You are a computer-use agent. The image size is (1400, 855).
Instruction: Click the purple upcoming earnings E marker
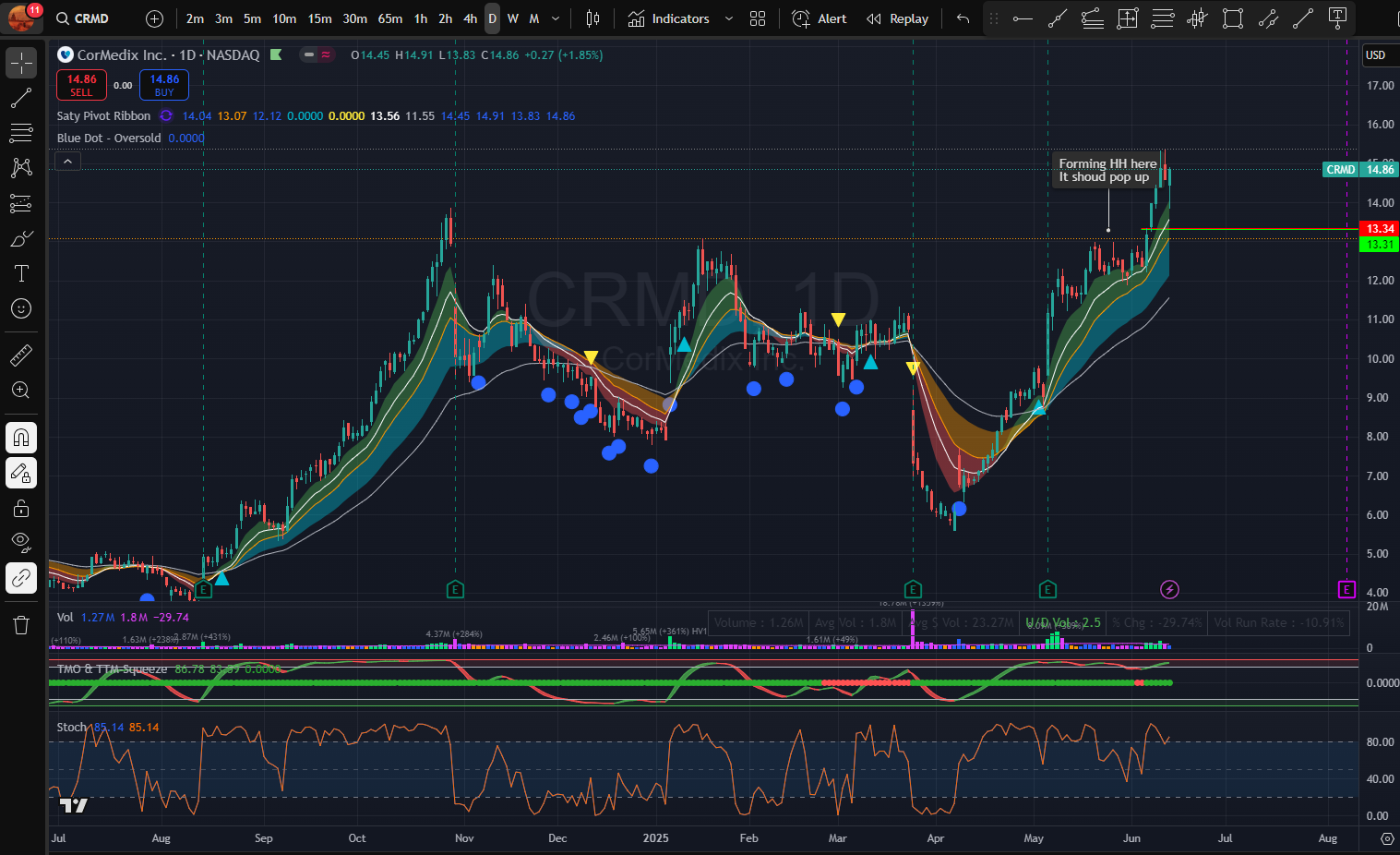tap(1346, 589)
